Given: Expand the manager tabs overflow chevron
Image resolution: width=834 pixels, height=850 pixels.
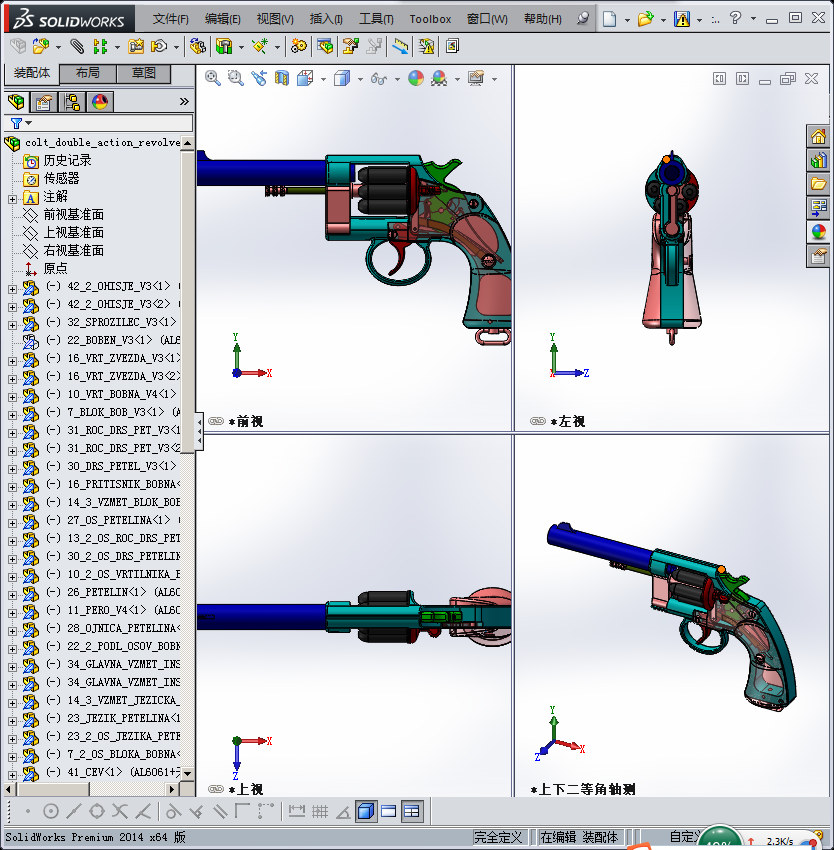Looking at the screenshot, I should [184, 101].
